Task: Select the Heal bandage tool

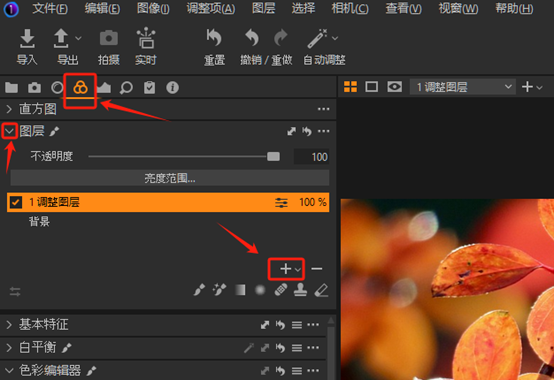Action: (281, 290)
